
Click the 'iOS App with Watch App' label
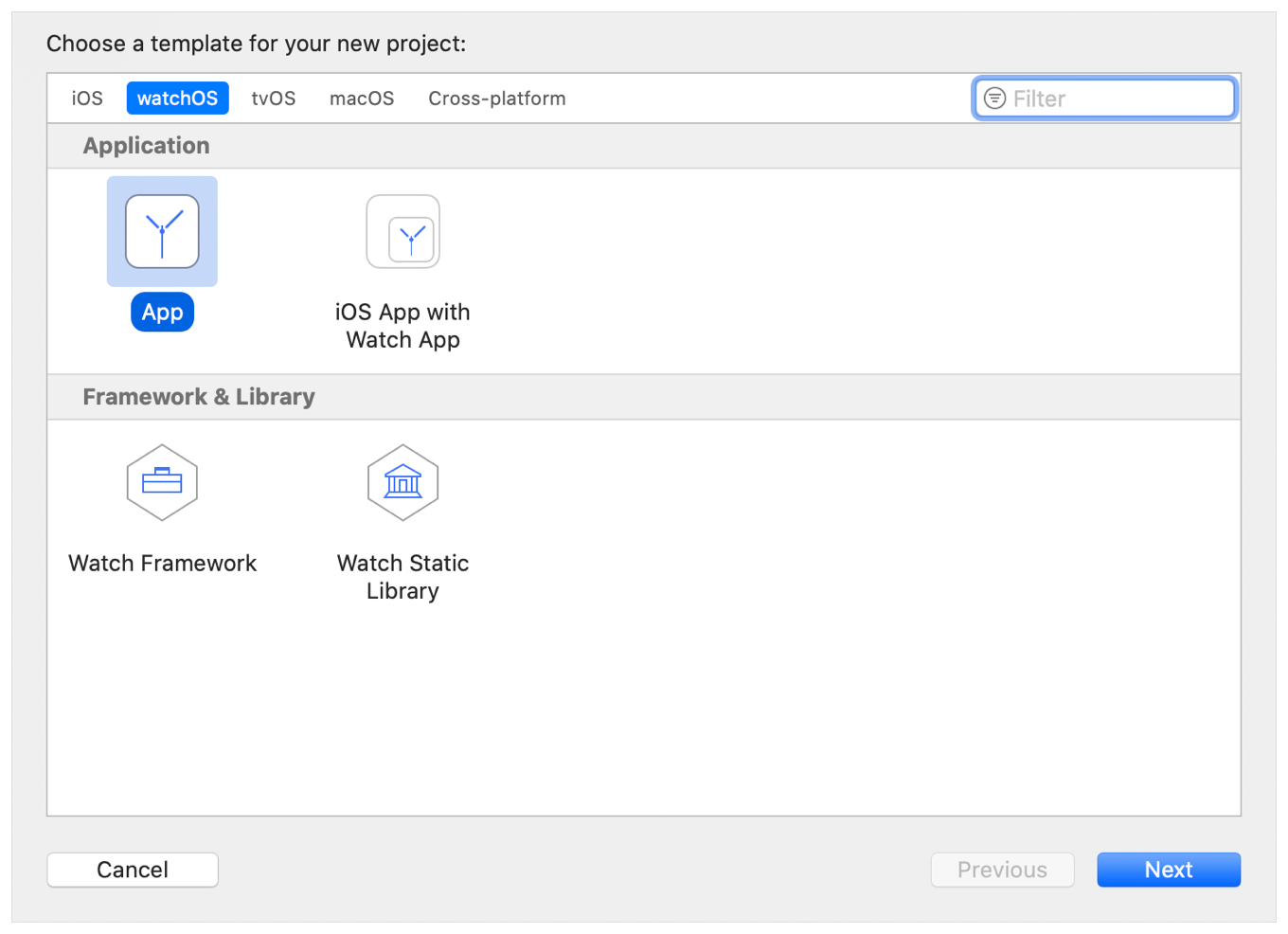click(x=402, y=326)
